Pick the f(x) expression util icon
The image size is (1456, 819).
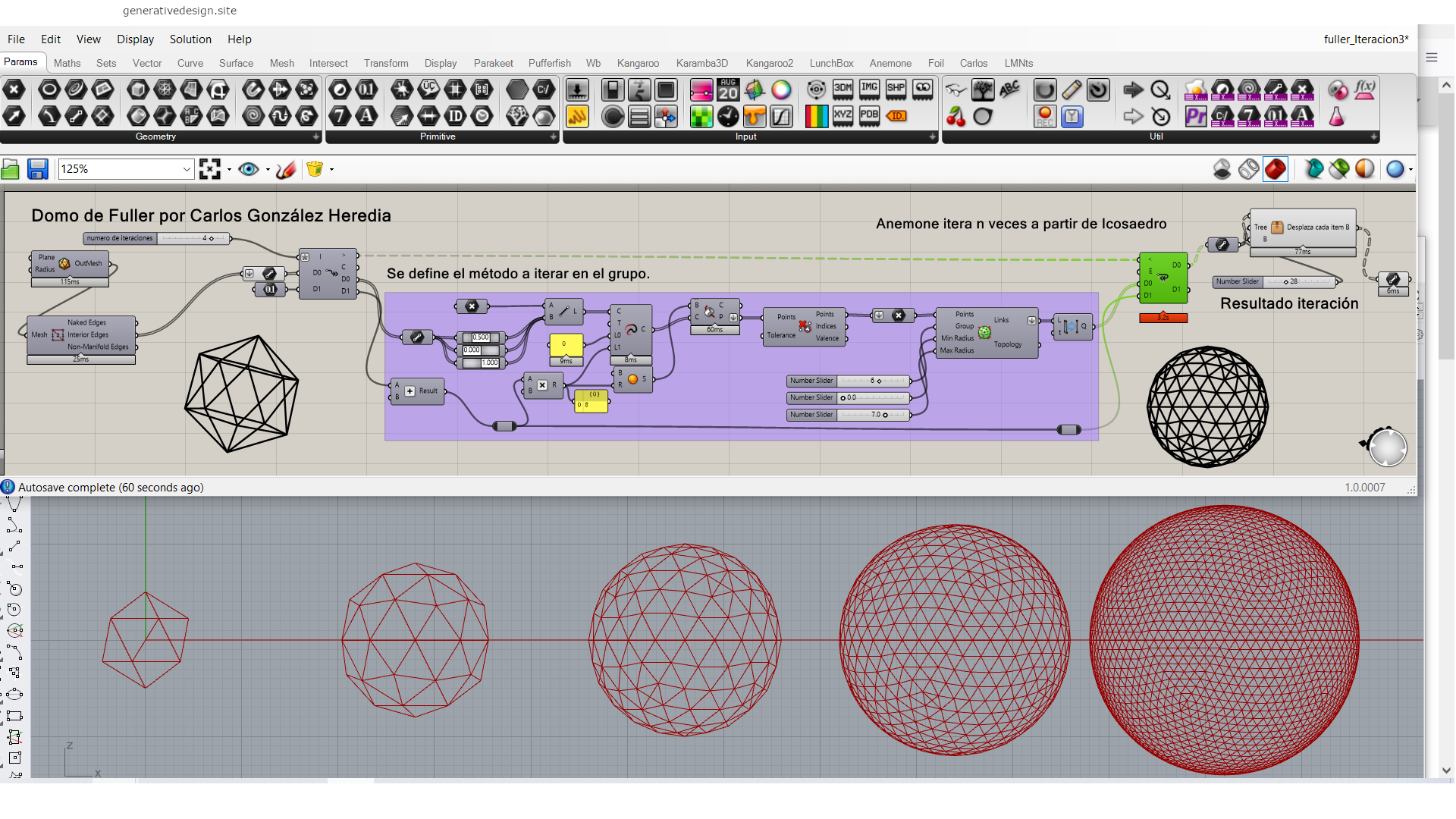[x=1365, y=90]
